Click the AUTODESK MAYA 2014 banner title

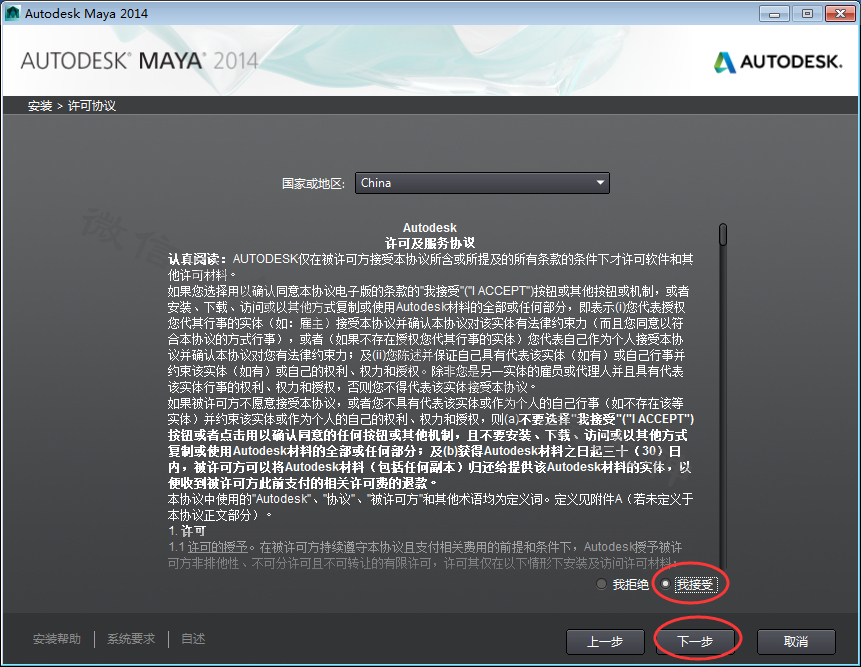[x=139, y=60]
